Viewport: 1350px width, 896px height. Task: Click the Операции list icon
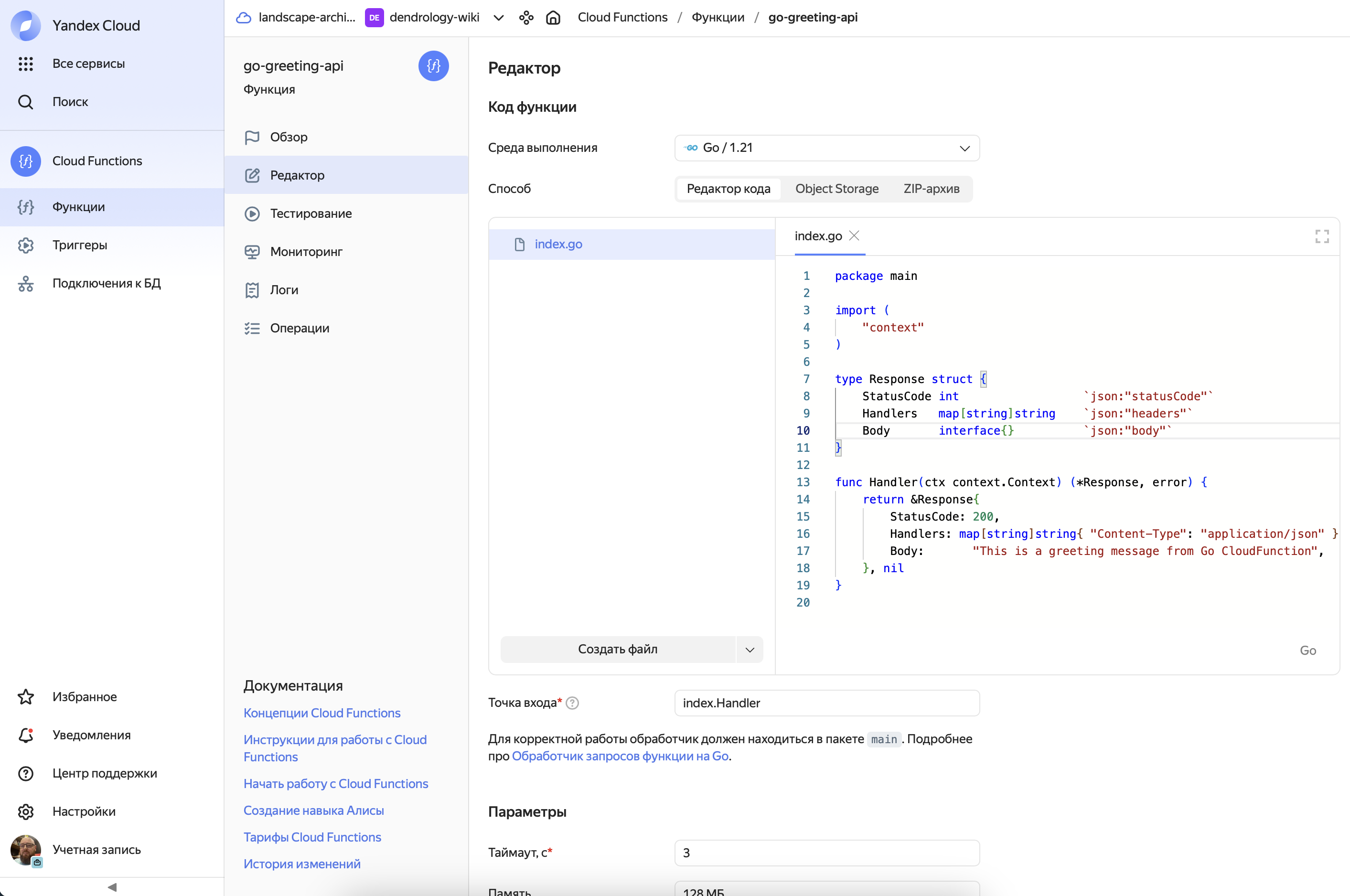click(x=252, y=329)
